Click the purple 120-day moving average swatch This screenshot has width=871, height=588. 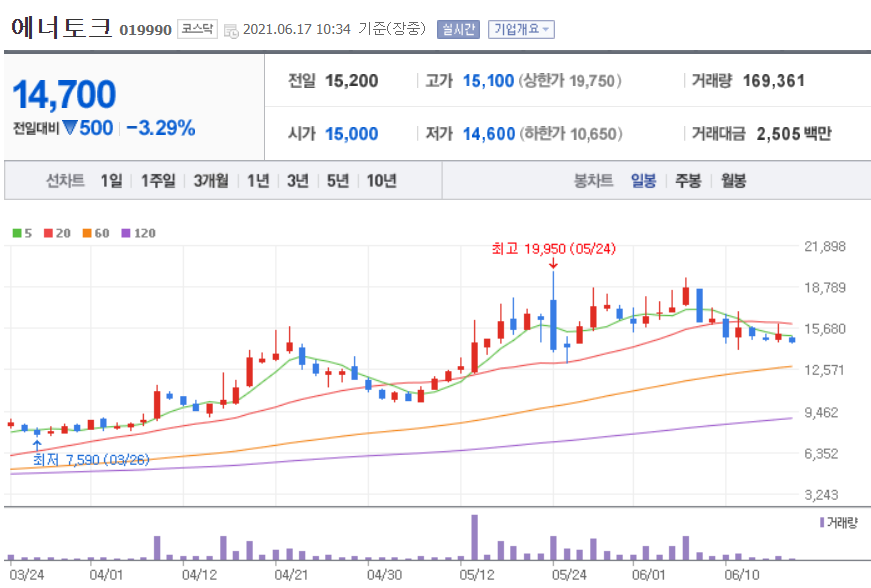(126, 233)
